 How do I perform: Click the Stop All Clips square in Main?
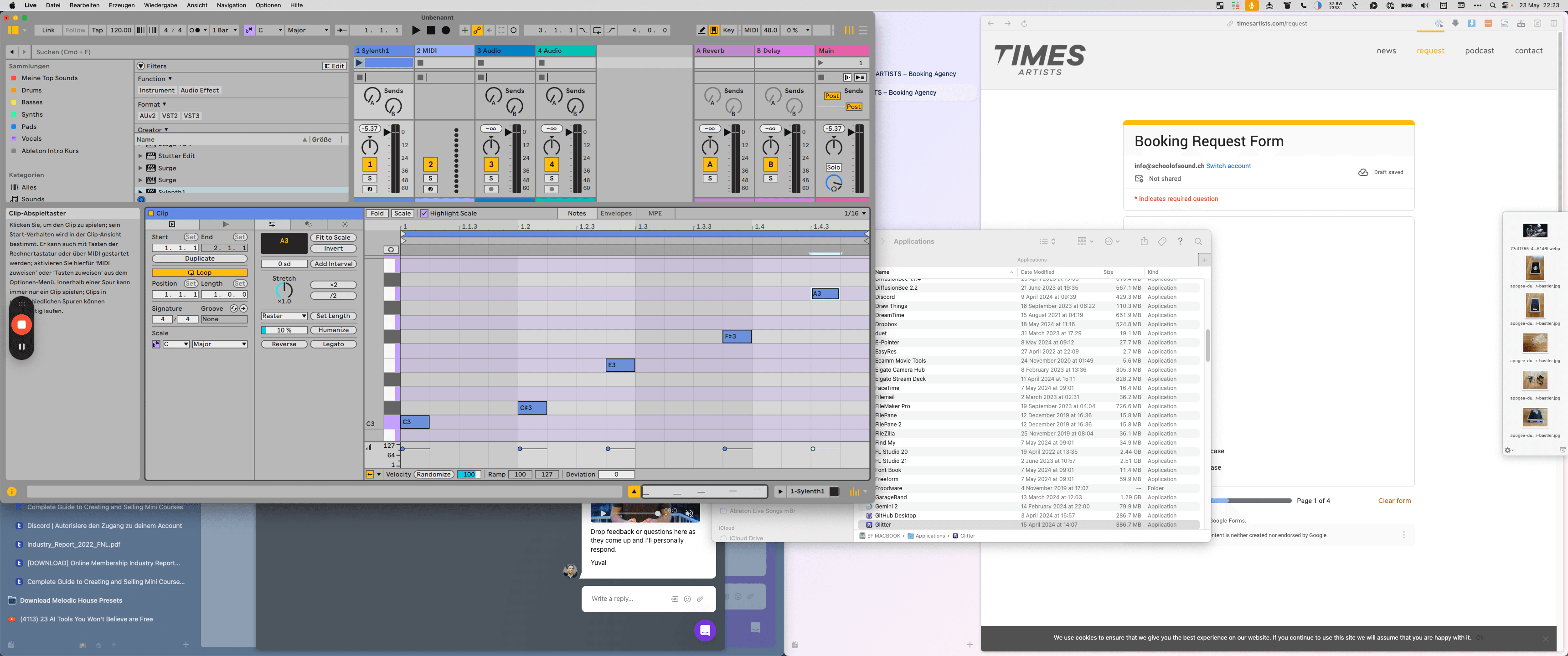point(821,77)
